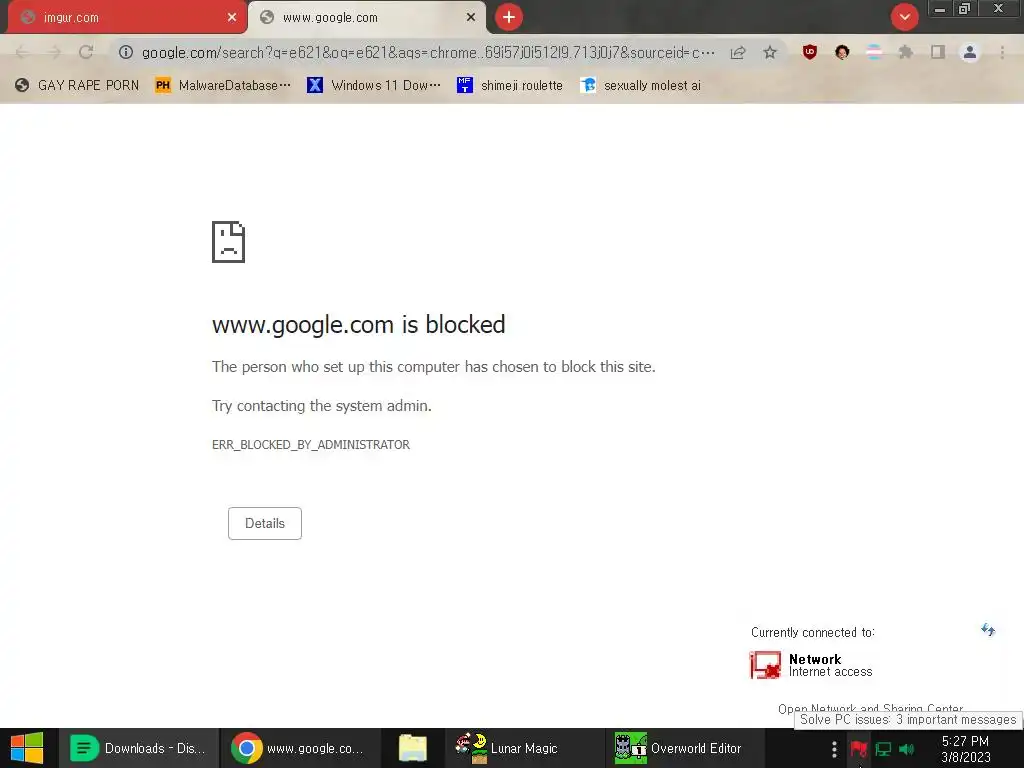Open the Extensions puzzle menu
1024x768 pixels.
pyautogui.click(x=906, y=52)
